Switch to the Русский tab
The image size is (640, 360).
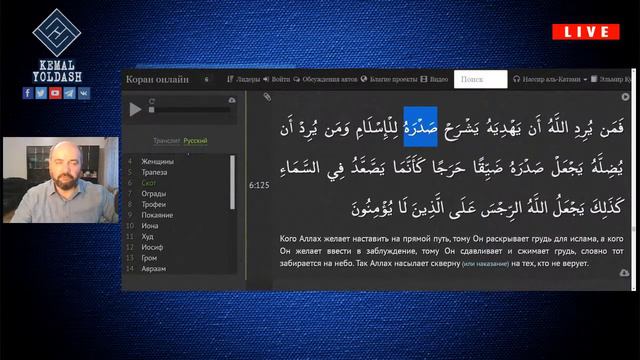click(195, 141)
